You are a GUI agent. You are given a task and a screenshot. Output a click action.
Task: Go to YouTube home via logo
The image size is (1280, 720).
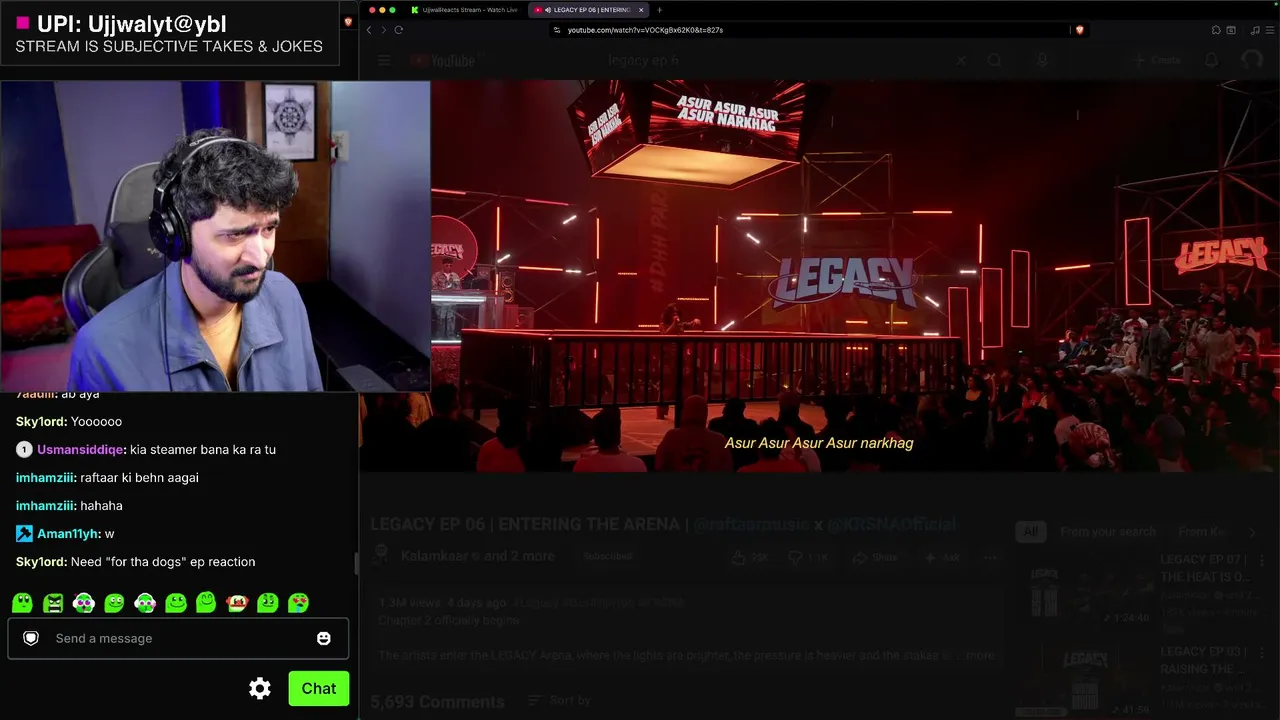point(441,61)
